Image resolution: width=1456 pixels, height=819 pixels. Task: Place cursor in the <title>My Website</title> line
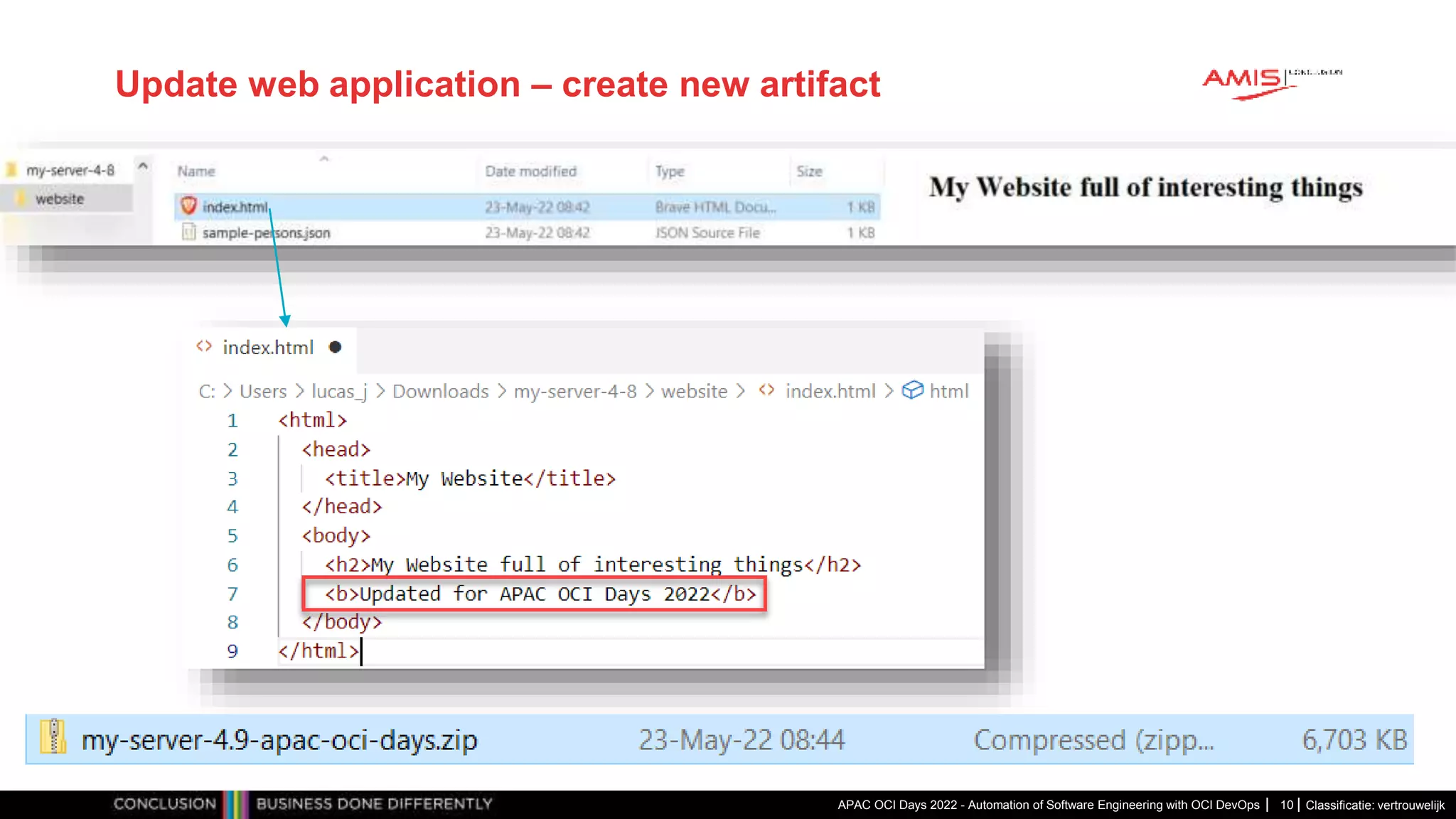(x=470, y=478)
